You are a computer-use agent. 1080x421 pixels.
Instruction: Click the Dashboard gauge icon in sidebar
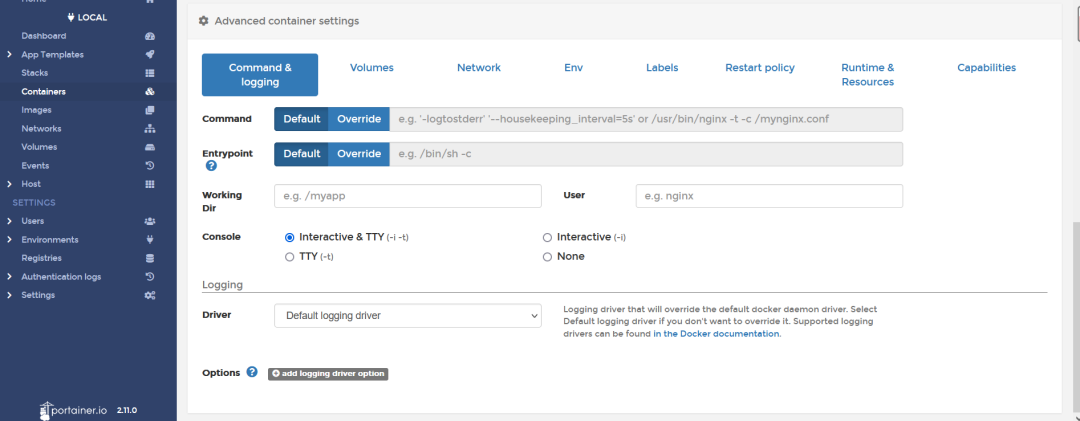coord(149,36)
